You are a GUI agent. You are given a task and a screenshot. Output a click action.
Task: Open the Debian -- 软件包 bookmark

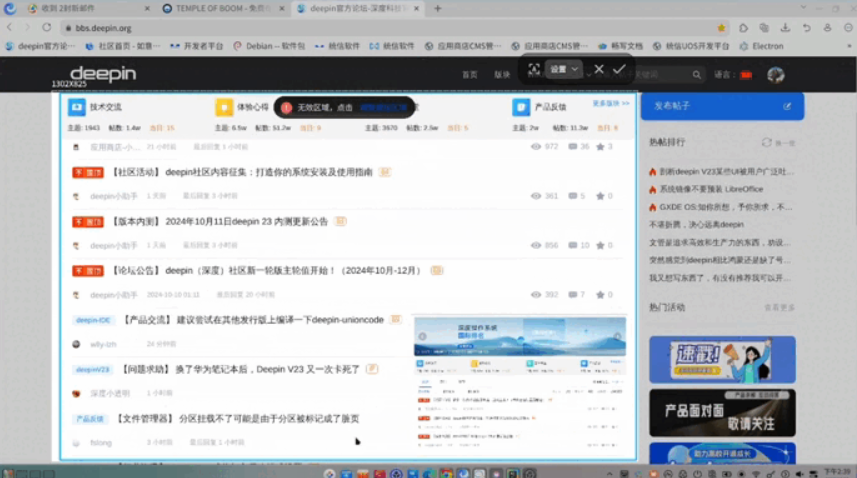[269, 46]
